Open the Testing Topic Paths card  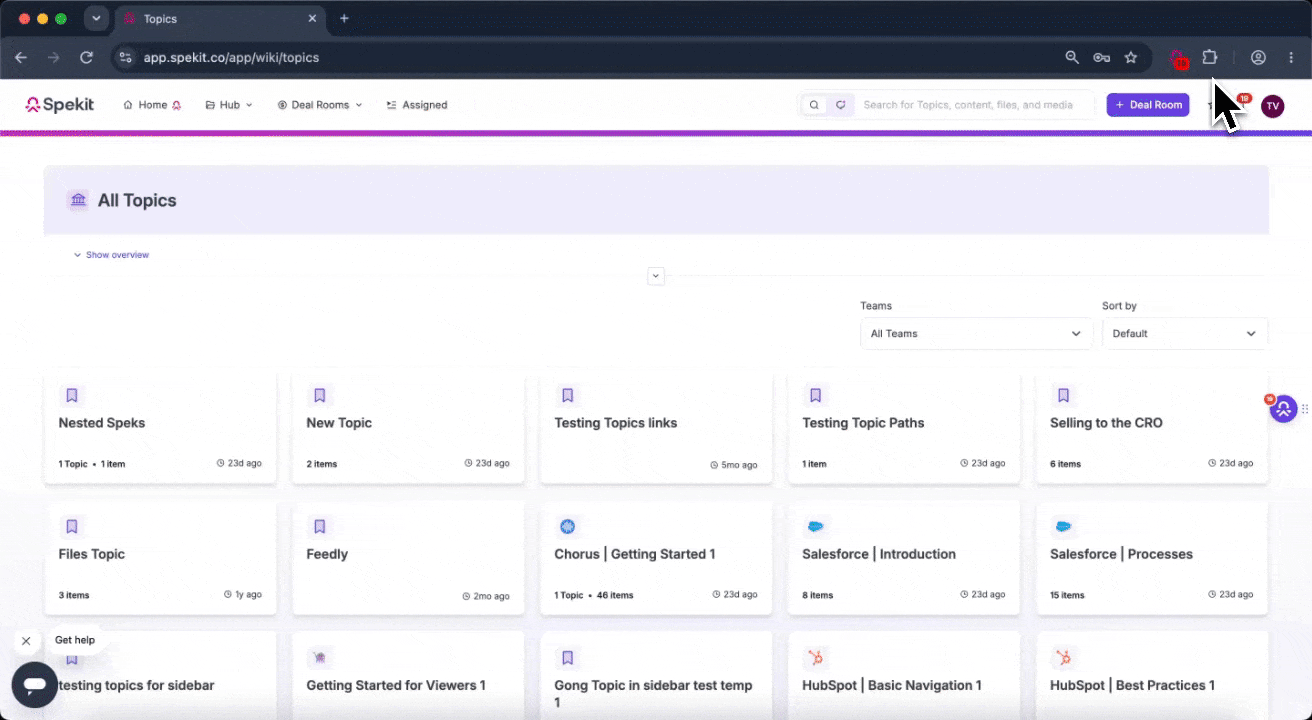click(904, 428)
